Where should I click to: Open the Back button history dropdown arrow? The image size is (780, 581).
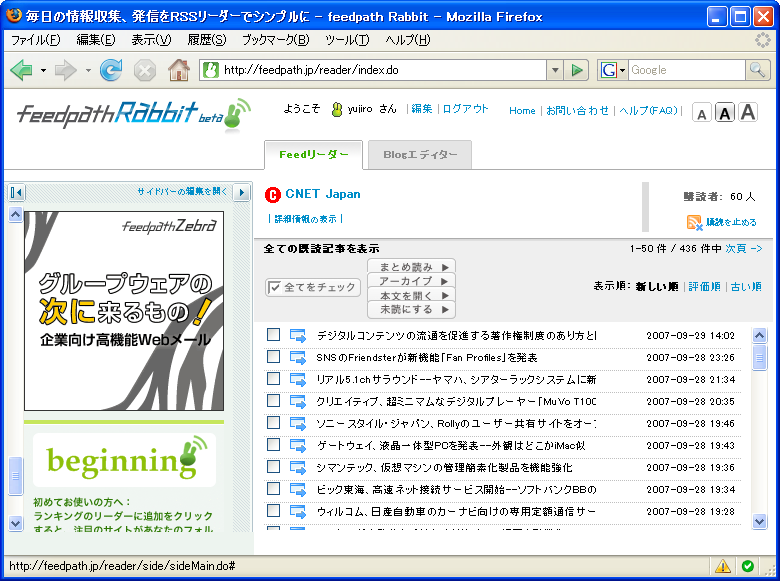[x=44, y=70]
